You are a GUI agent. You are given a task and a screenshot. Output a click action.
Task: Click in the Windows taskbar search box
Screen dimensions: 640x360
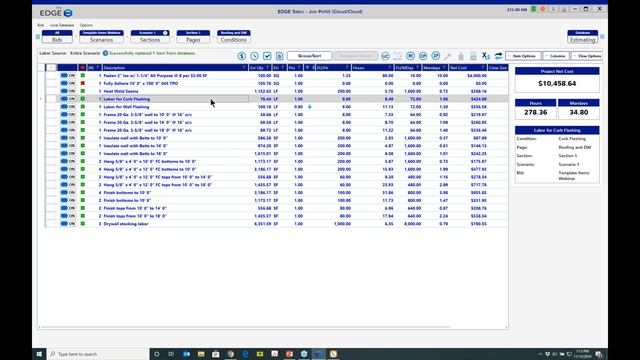[98, 354]
